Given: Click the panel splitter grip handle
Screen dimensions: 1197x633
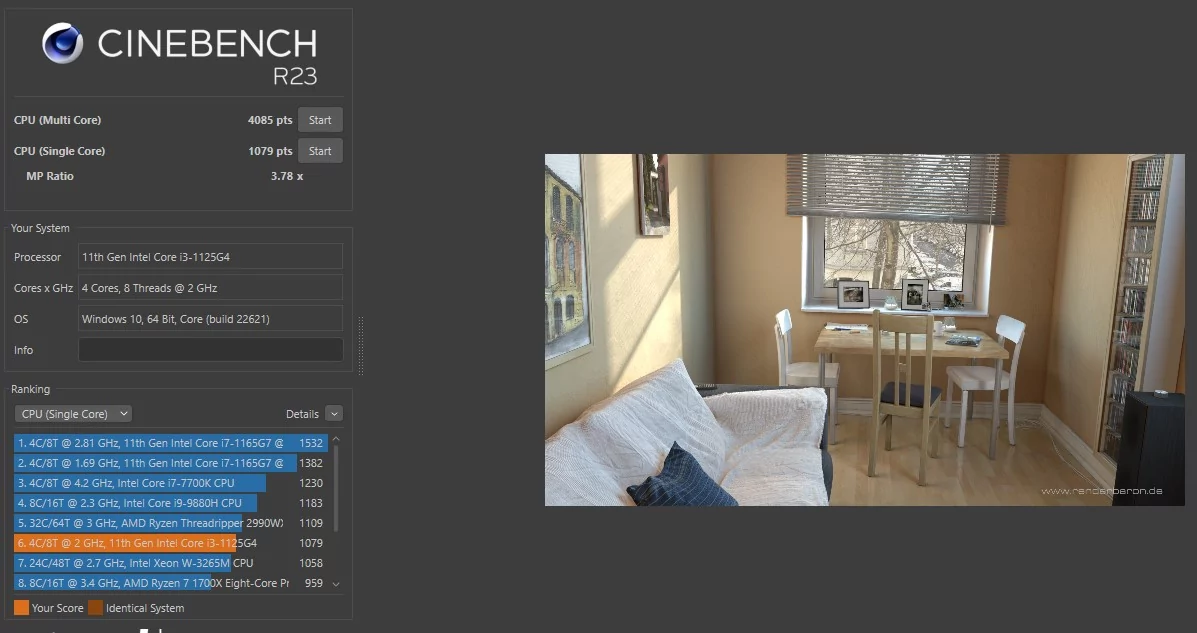Looking at the screenshot, I should pyautogui.click(x=360, y=346).
